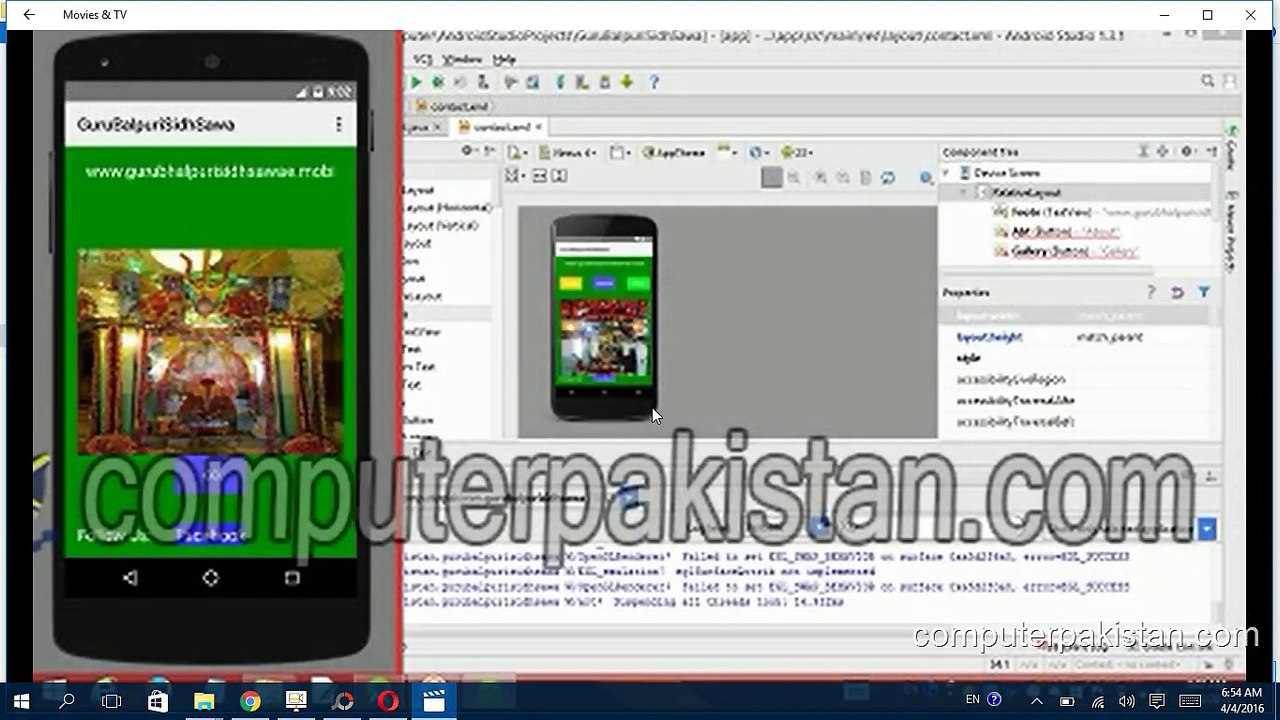Open File Explorer from taskbar
This screenshot has height=720, width=1280.
click(204, 700)
